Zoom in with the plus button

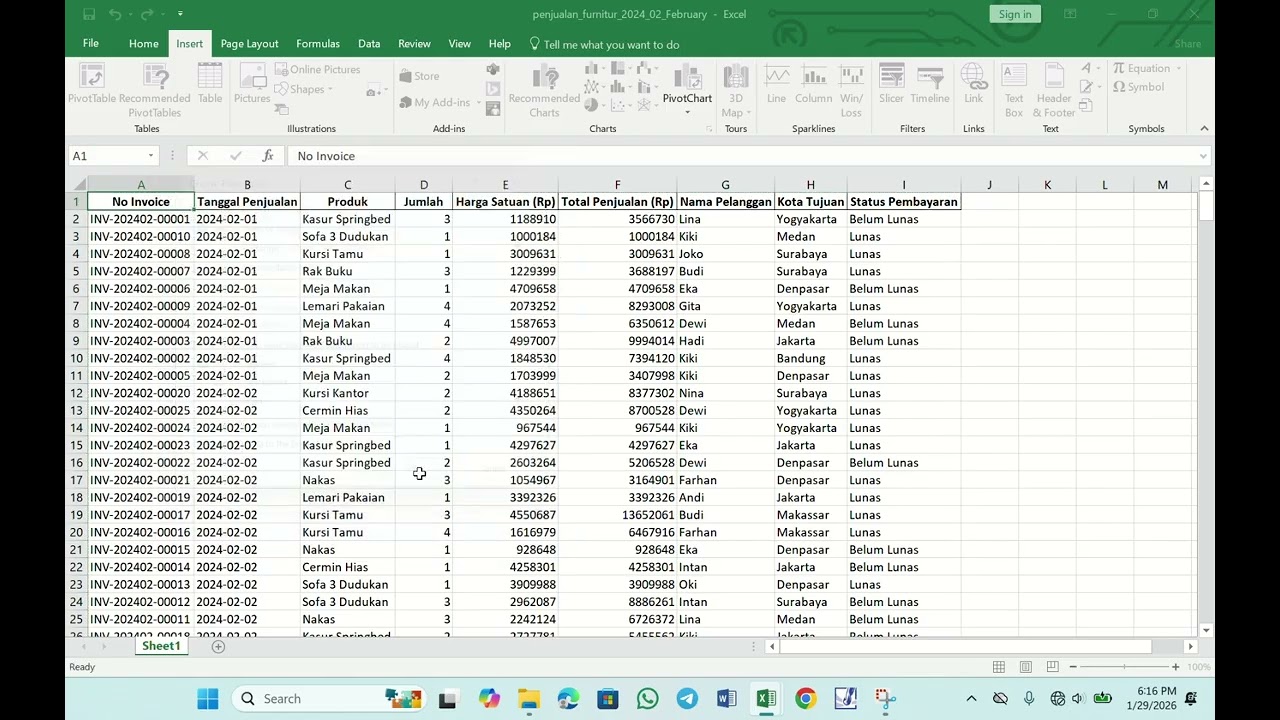point(1176,667)
